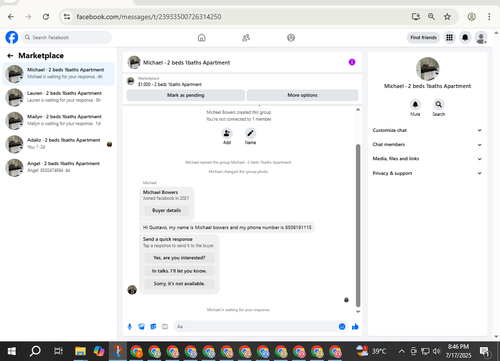The width and height of the screenshot is (500, 361).
Task: Expand Chat members section
Action: pos(427,145)
